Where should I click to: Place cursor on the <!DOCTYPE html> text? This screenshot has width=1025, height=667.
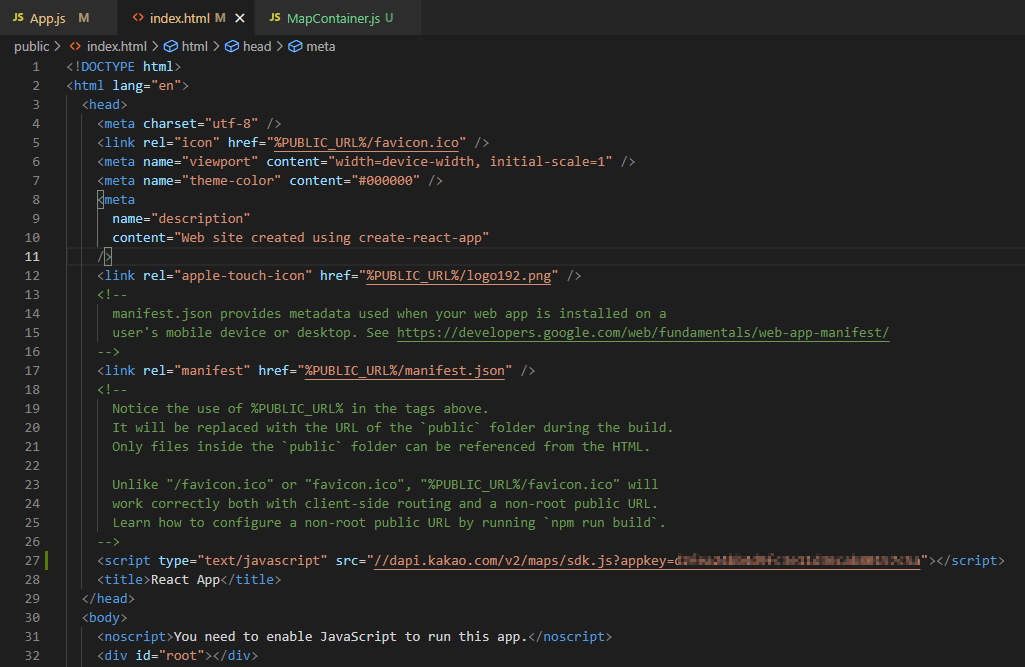[x=124, y=67]
